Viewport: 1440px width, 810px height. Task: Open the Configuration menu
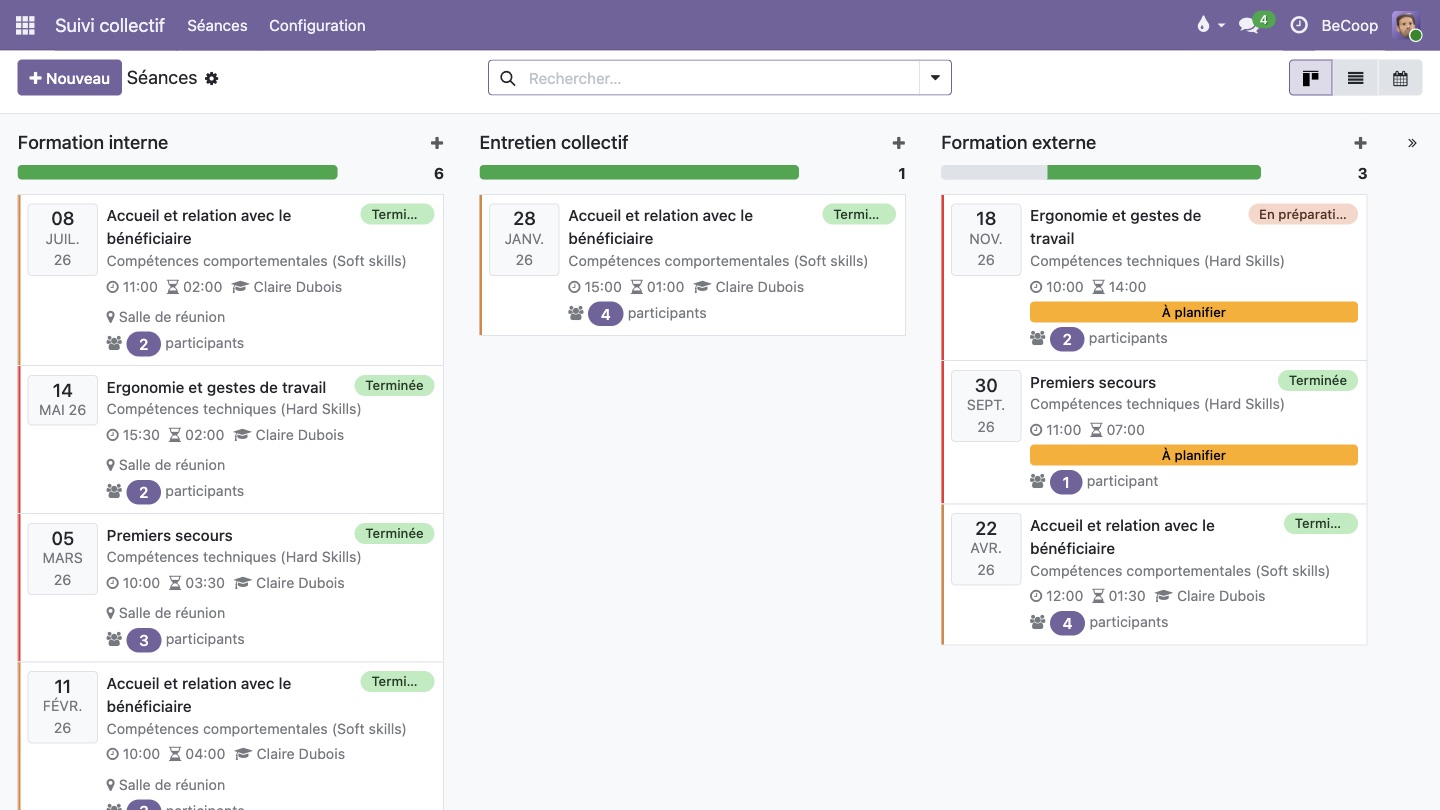[x=317, y=25]
